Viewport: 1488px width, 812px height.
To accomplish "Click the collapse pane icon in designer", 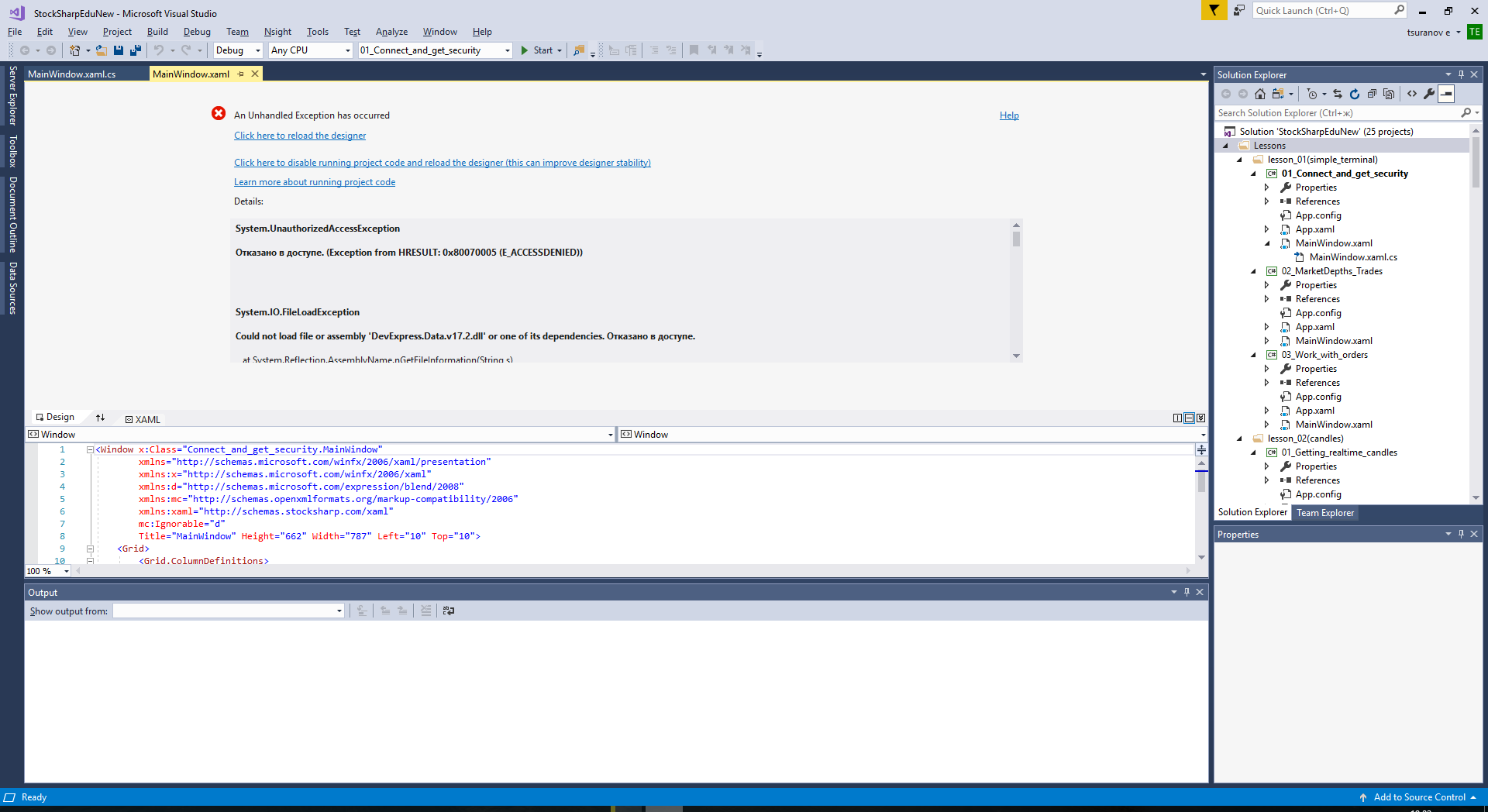I will pos(1200,418).
